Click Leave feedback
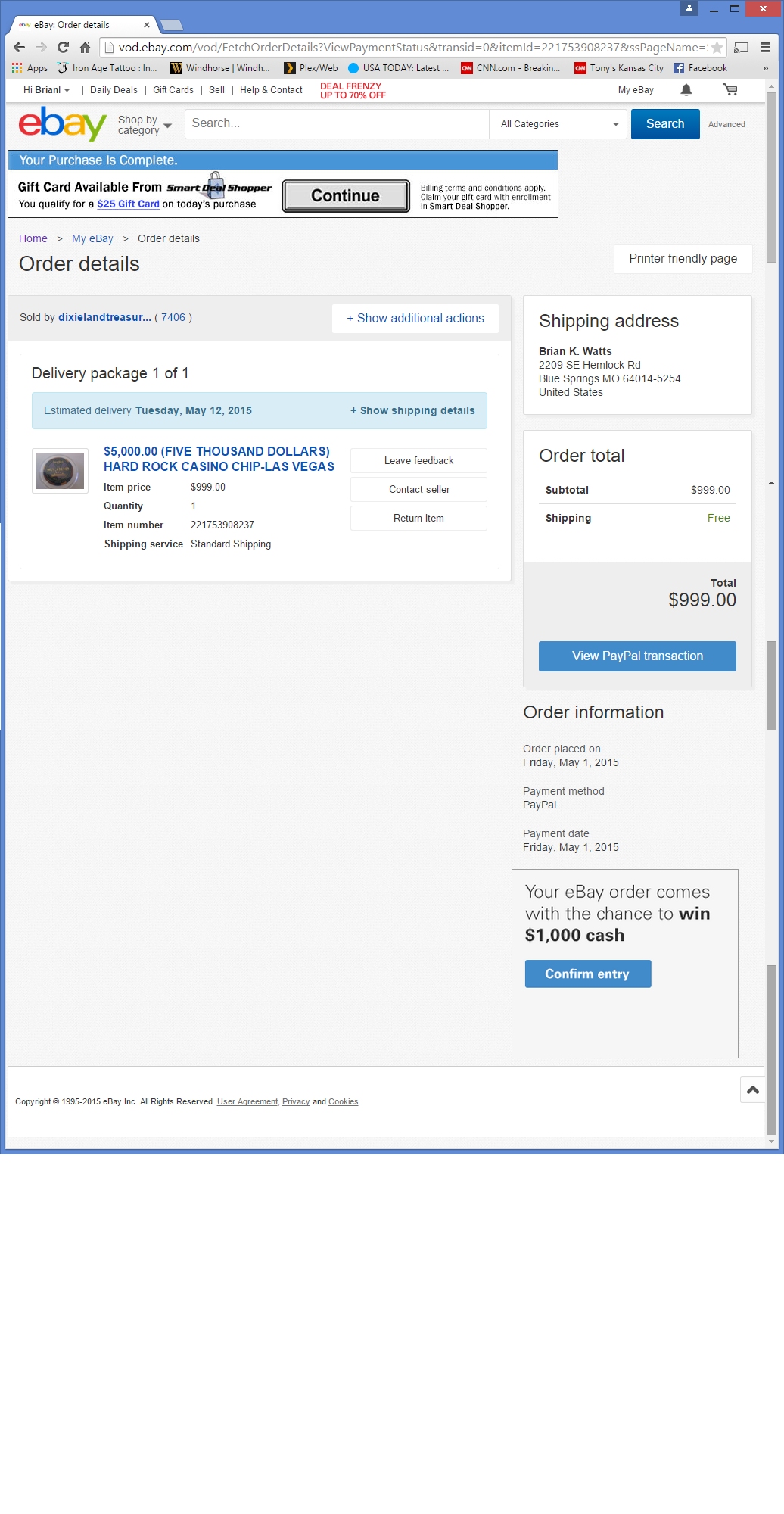 tap(418, 460)
